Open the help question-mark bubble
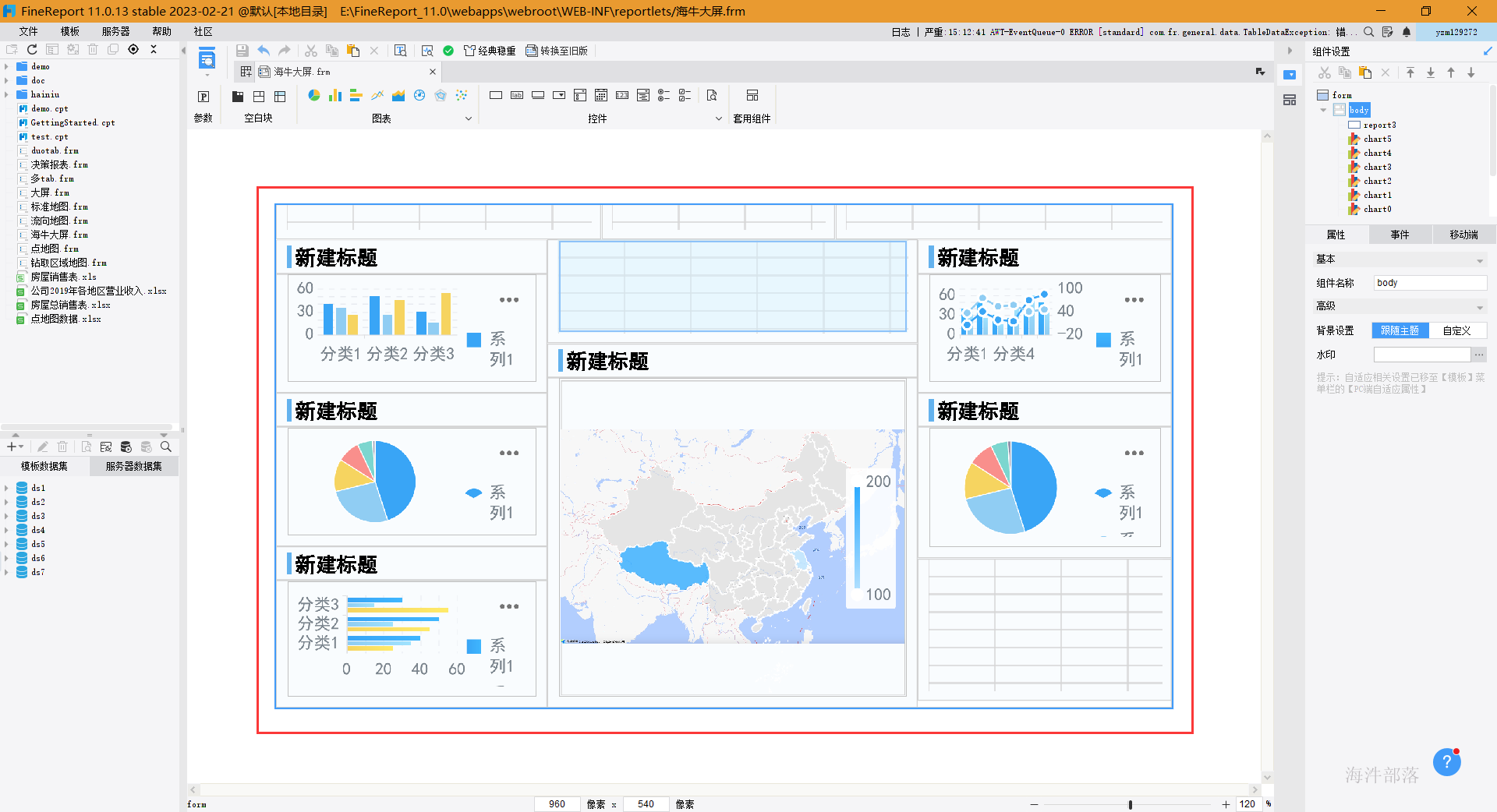The image size is (1497, 812). [x=1446, y=762]
